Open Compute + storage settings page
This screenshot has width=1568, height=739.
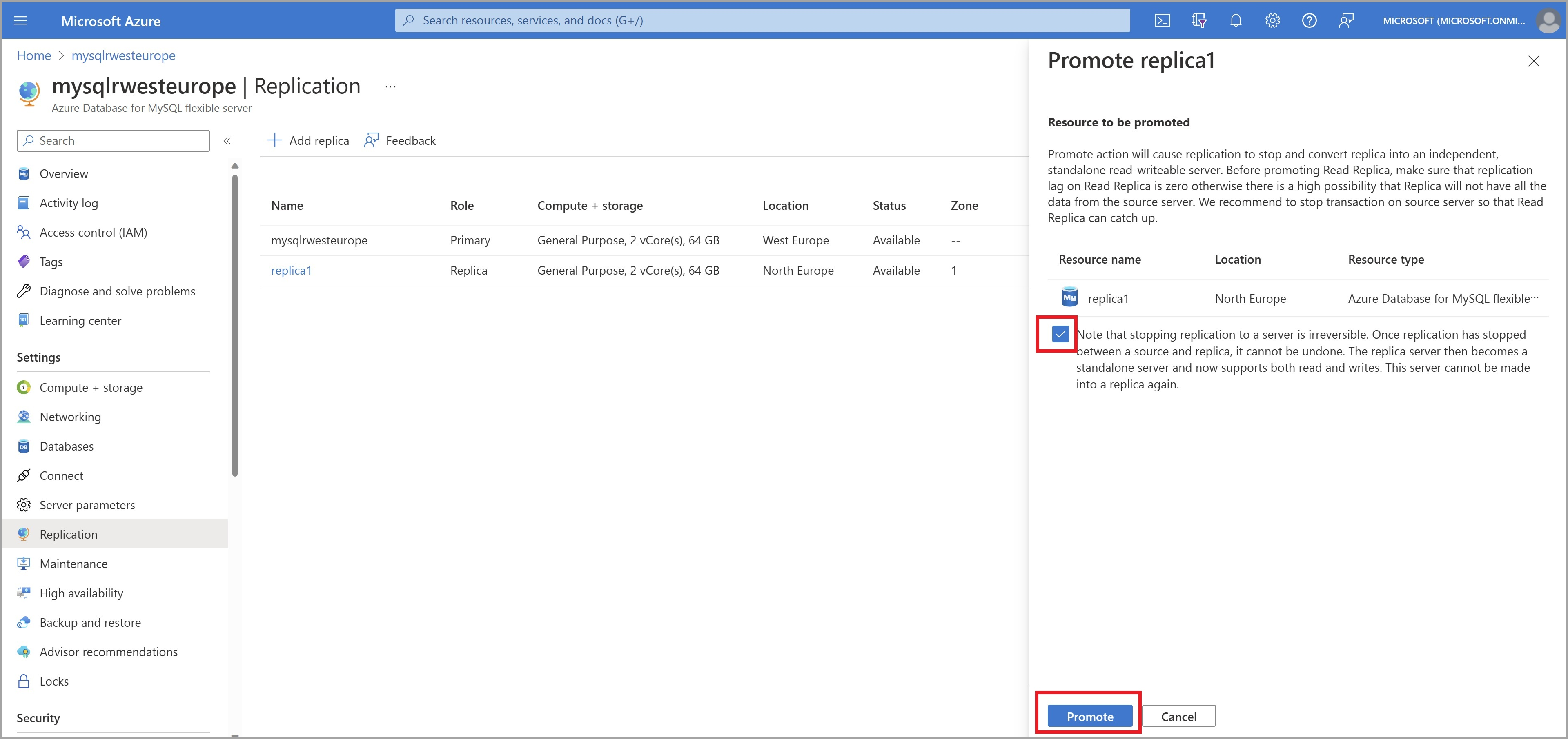91,387
